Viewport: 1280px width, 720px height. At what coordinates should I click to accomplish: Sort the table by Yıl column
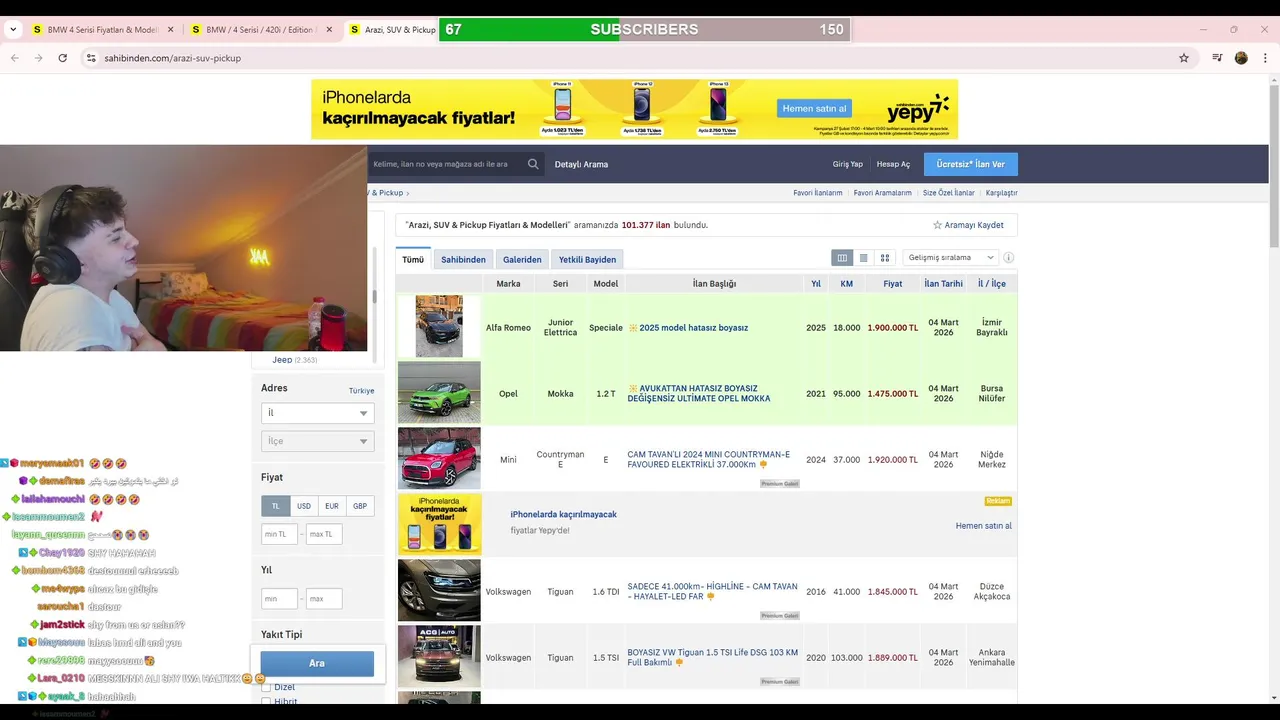point(816,284)
